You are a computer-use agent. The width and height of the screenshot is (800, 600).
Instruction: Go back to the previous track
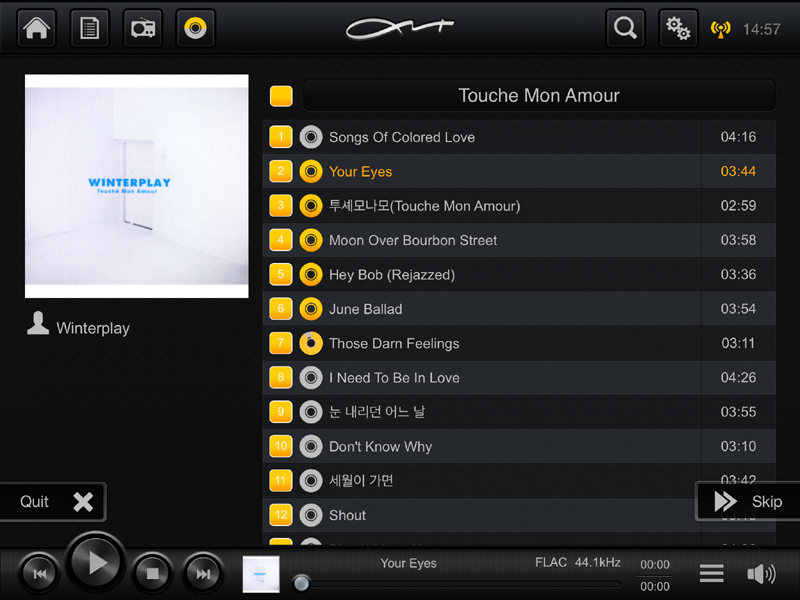point(40,573)
